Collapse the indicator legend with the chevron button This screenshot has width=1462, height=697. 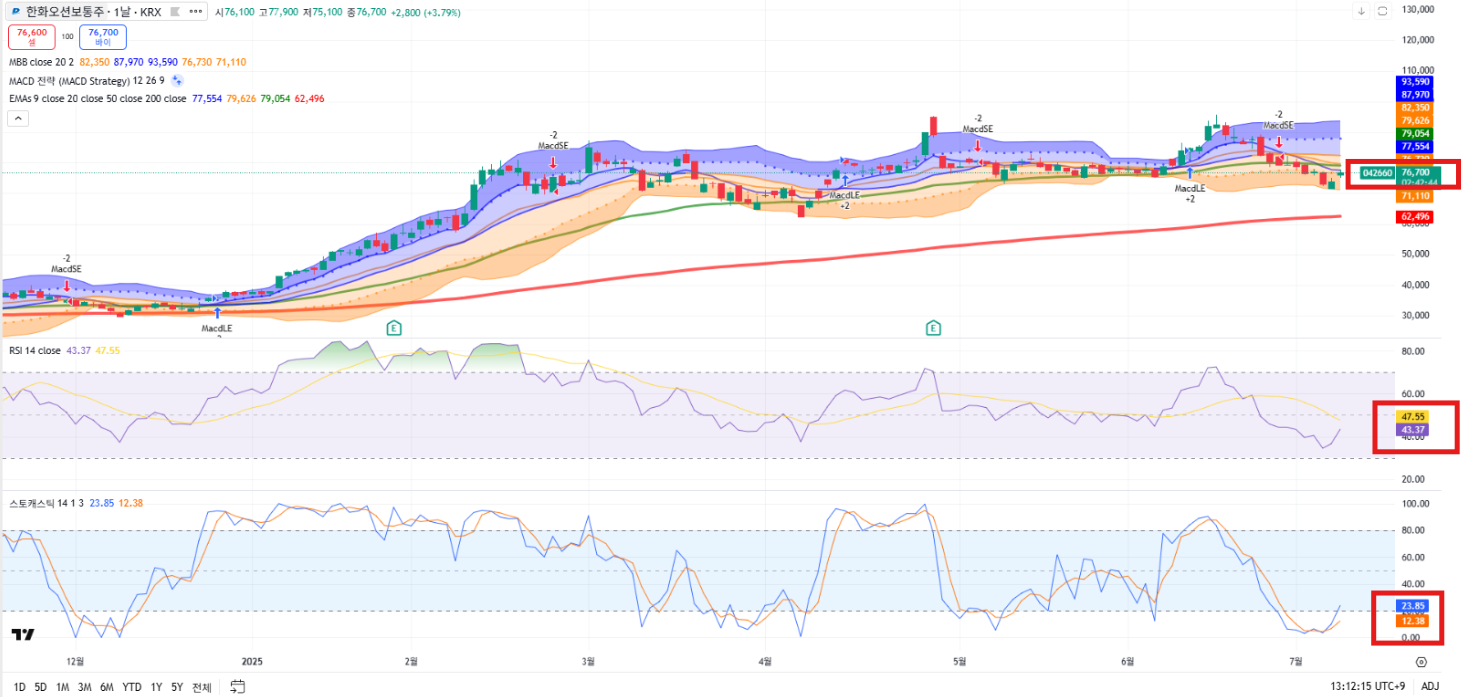click(x=18, y=118)
